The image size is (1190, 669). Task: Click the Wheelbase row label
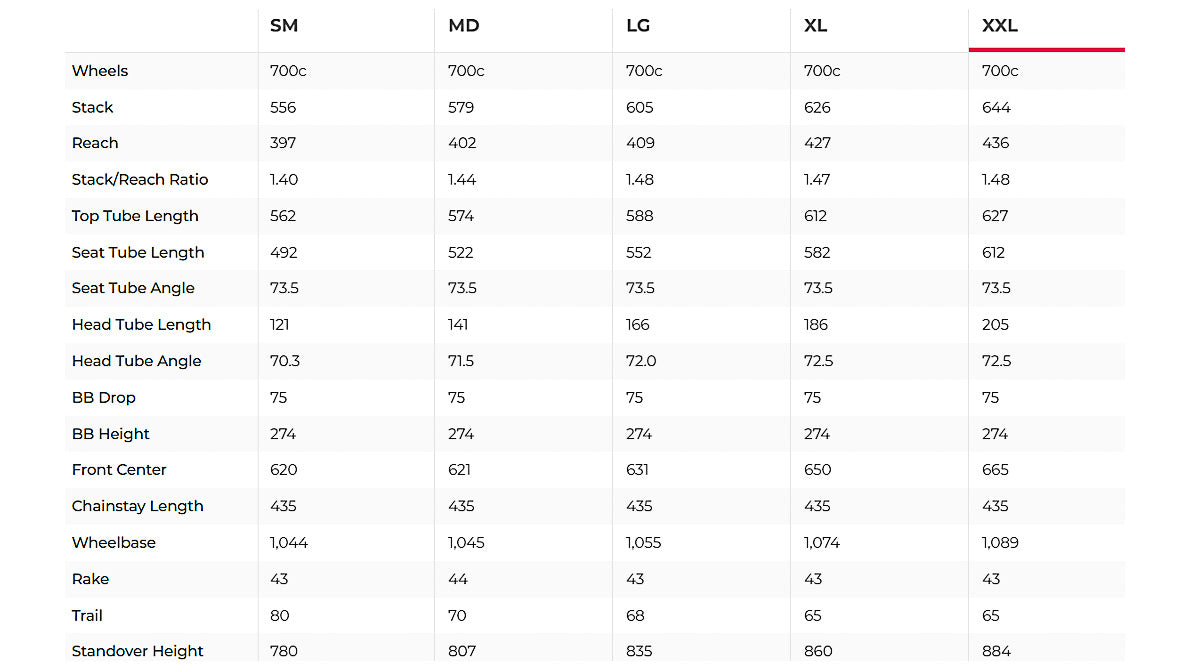click(x=114, y=542)
